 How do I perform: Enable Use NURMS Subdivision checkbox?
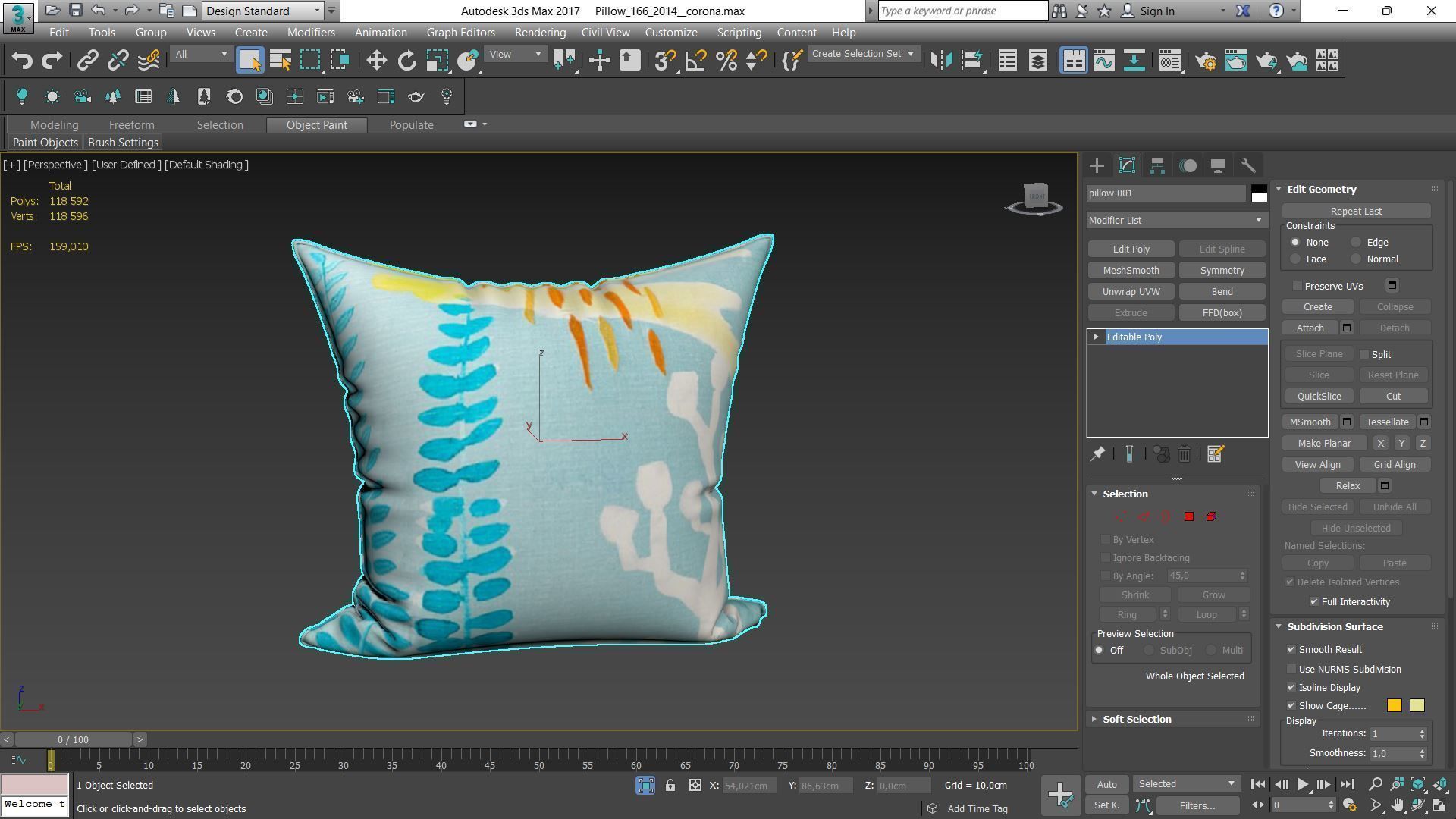click(x=1291, y=669)
